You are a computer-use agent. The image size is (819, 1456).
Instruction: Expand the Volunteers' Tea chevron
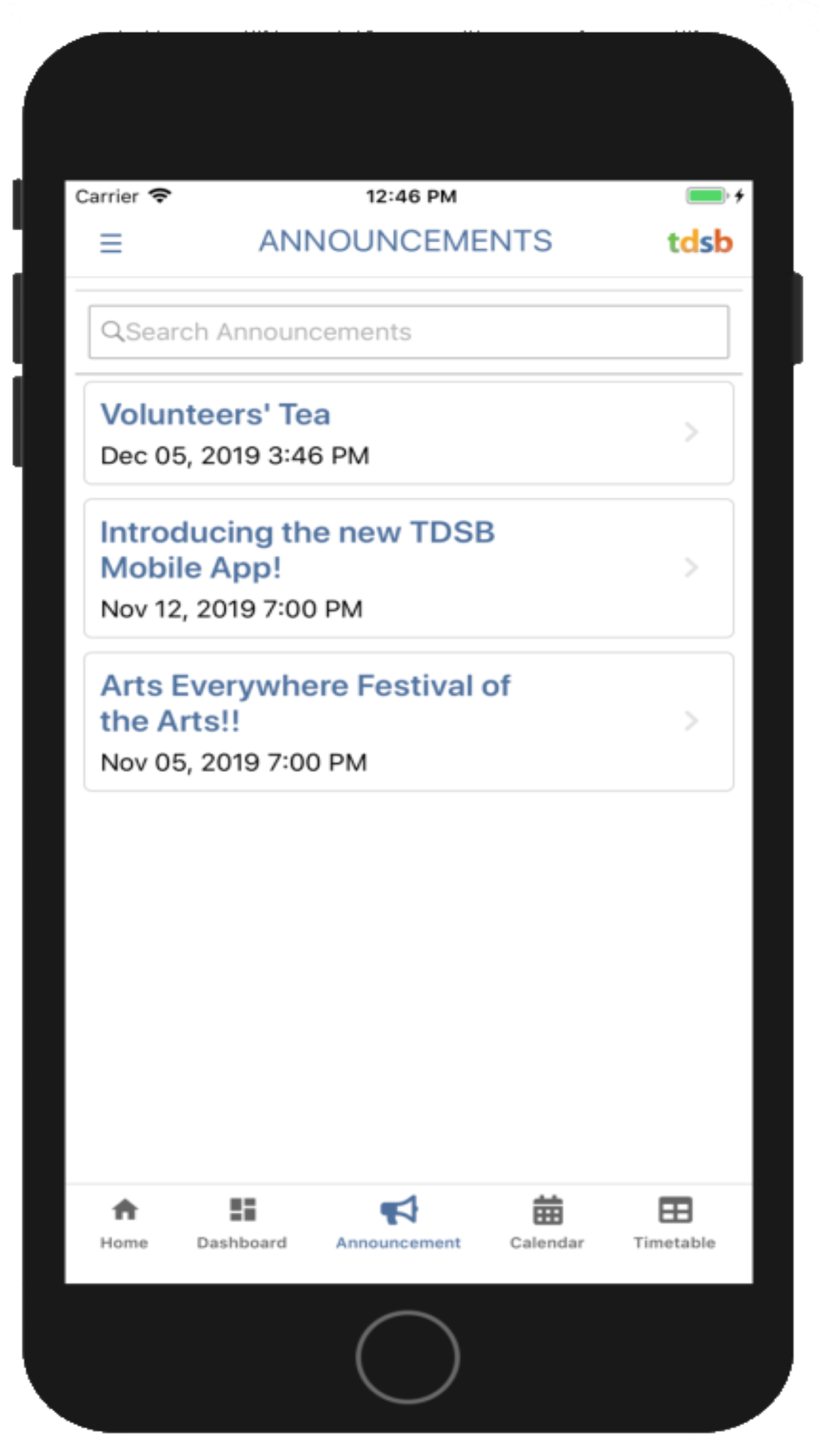[x=691, y=432]
